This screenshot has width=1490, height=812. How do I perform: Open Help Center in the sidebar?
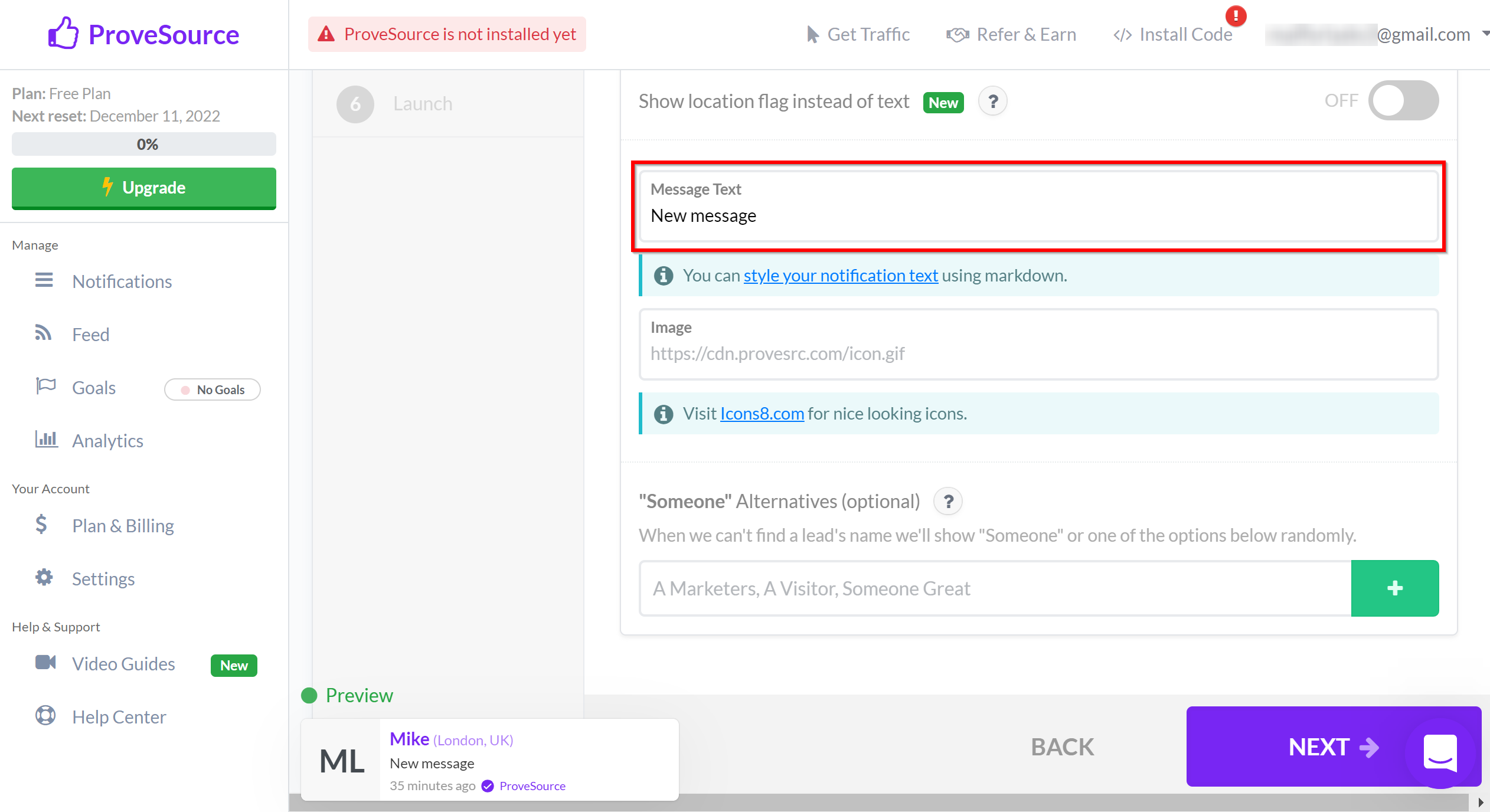tap(119, 717)
